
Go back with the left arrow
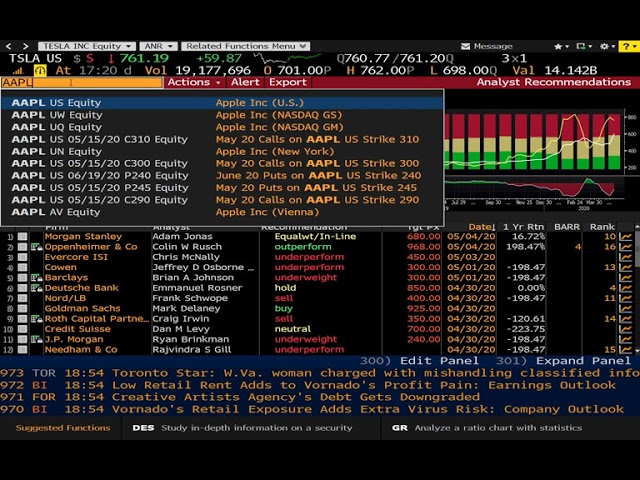click(9, 47)
